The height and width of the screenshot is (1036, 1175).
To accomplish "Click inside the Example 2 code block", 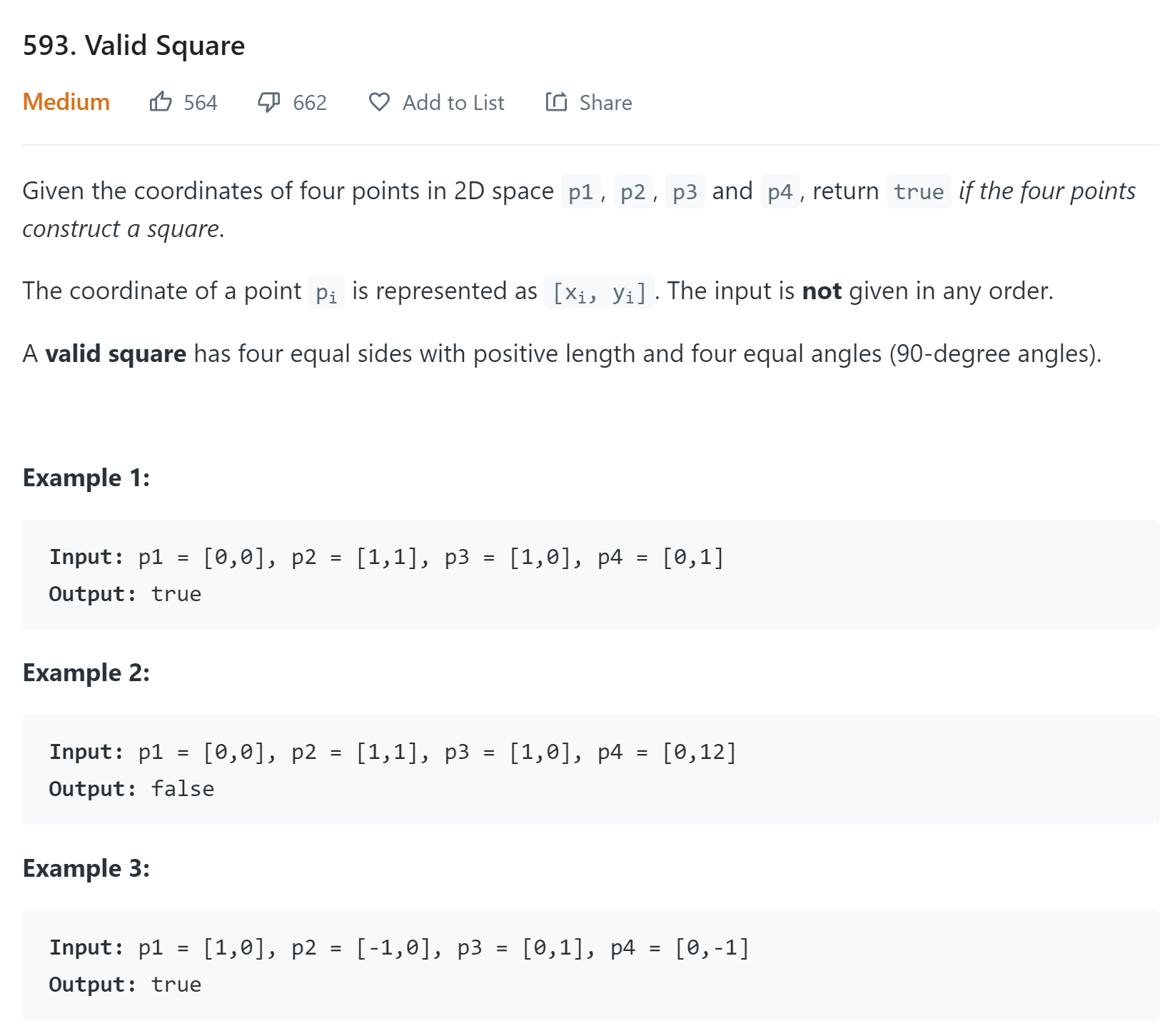I will click(x=590, y=770).
